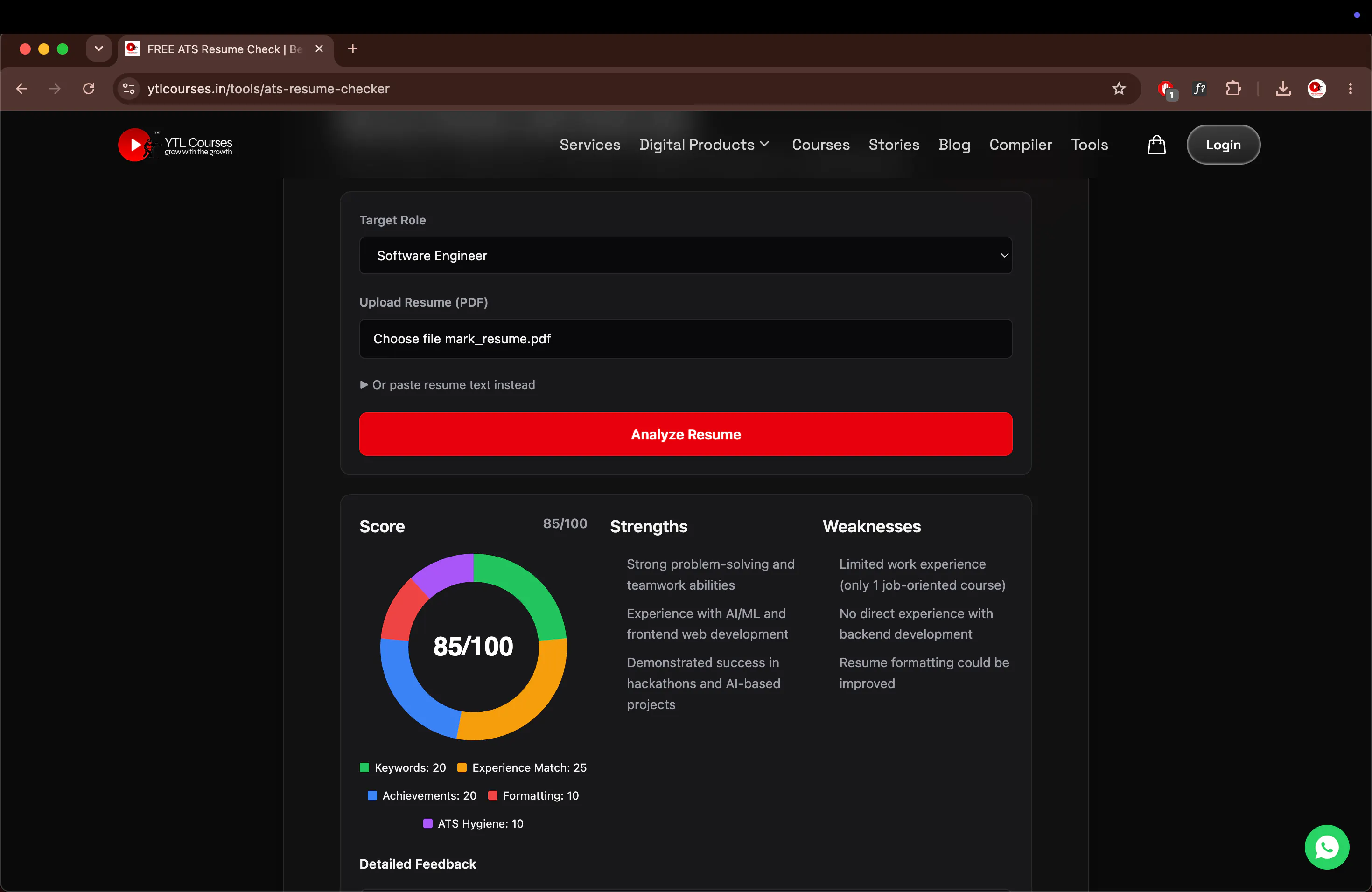The width and height of the screenshot is (1372, 892).
Task: Bookmark this page with the star icon
Action: point(1118,89)
